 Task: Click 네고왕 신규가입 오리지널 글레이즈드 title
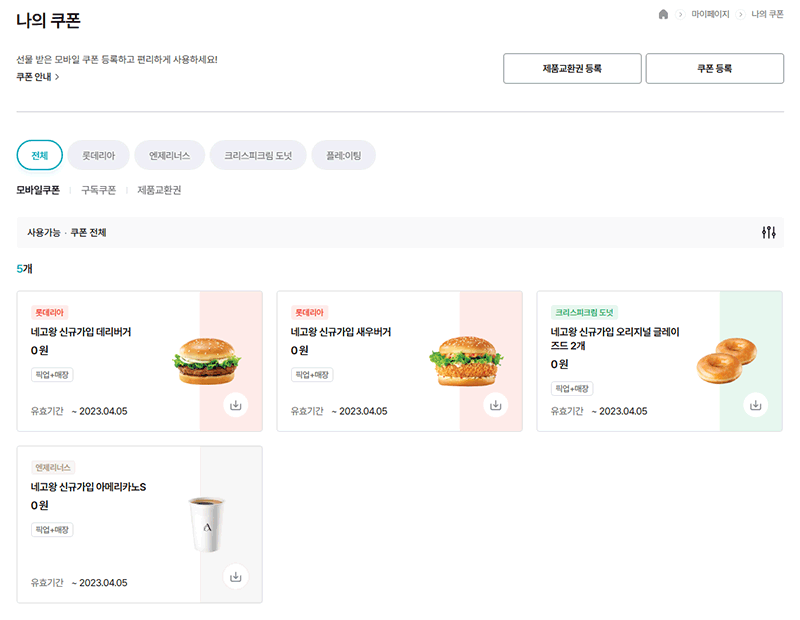615,339
